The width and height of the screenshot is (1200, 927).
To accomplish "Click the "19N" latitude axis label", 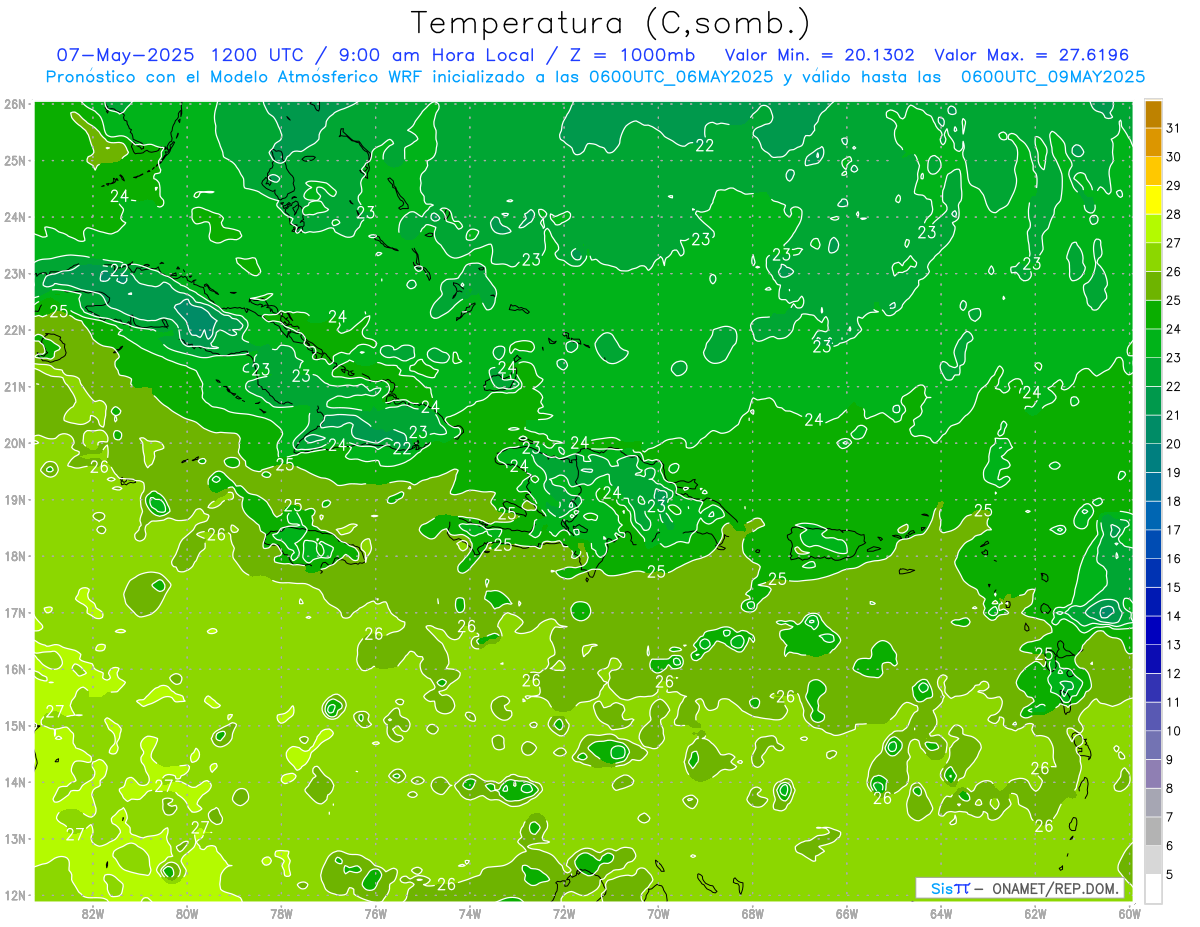I will pos(15,499).
